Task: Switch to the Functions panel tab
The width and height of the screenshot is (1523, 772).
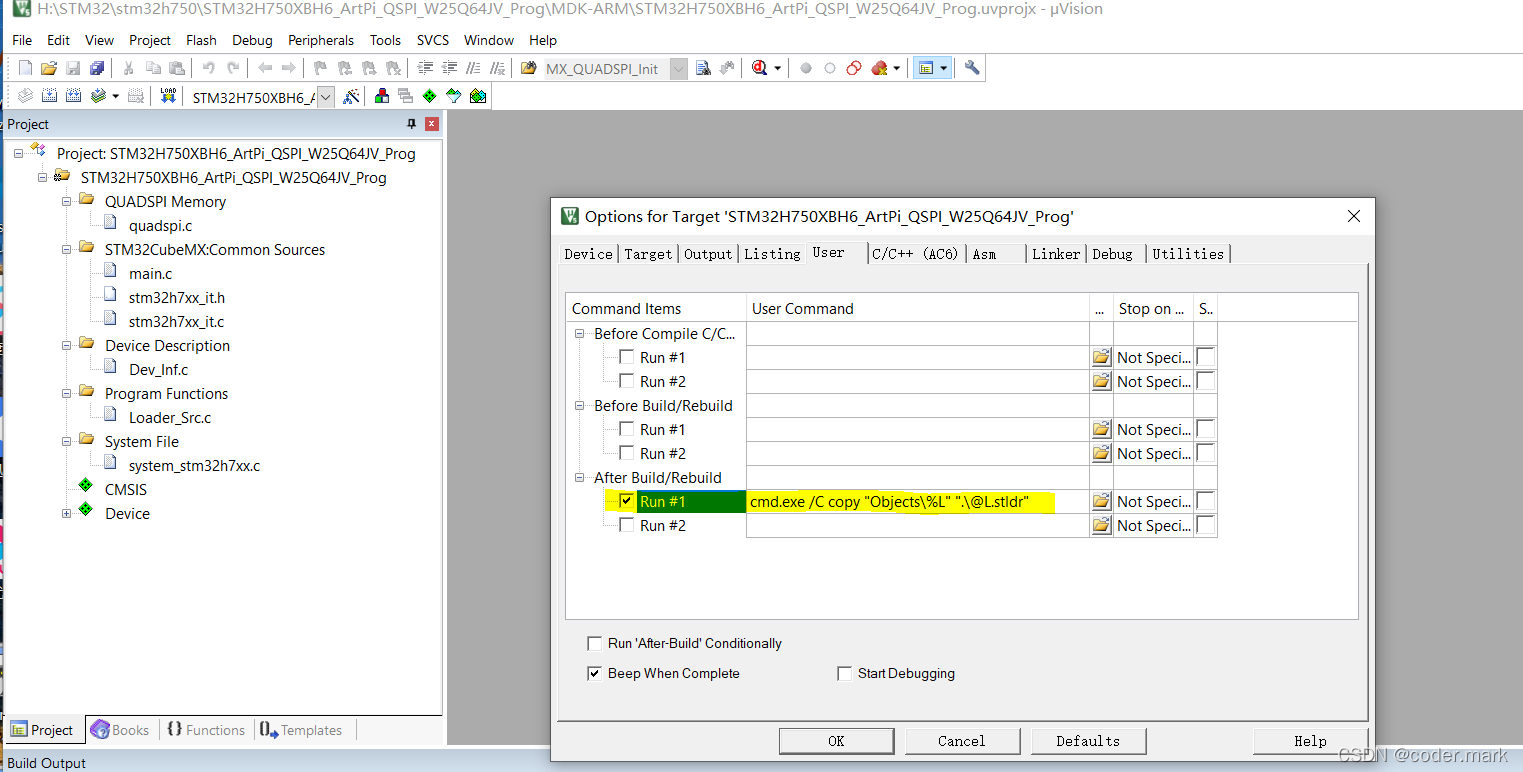Action: pos(206,730)
